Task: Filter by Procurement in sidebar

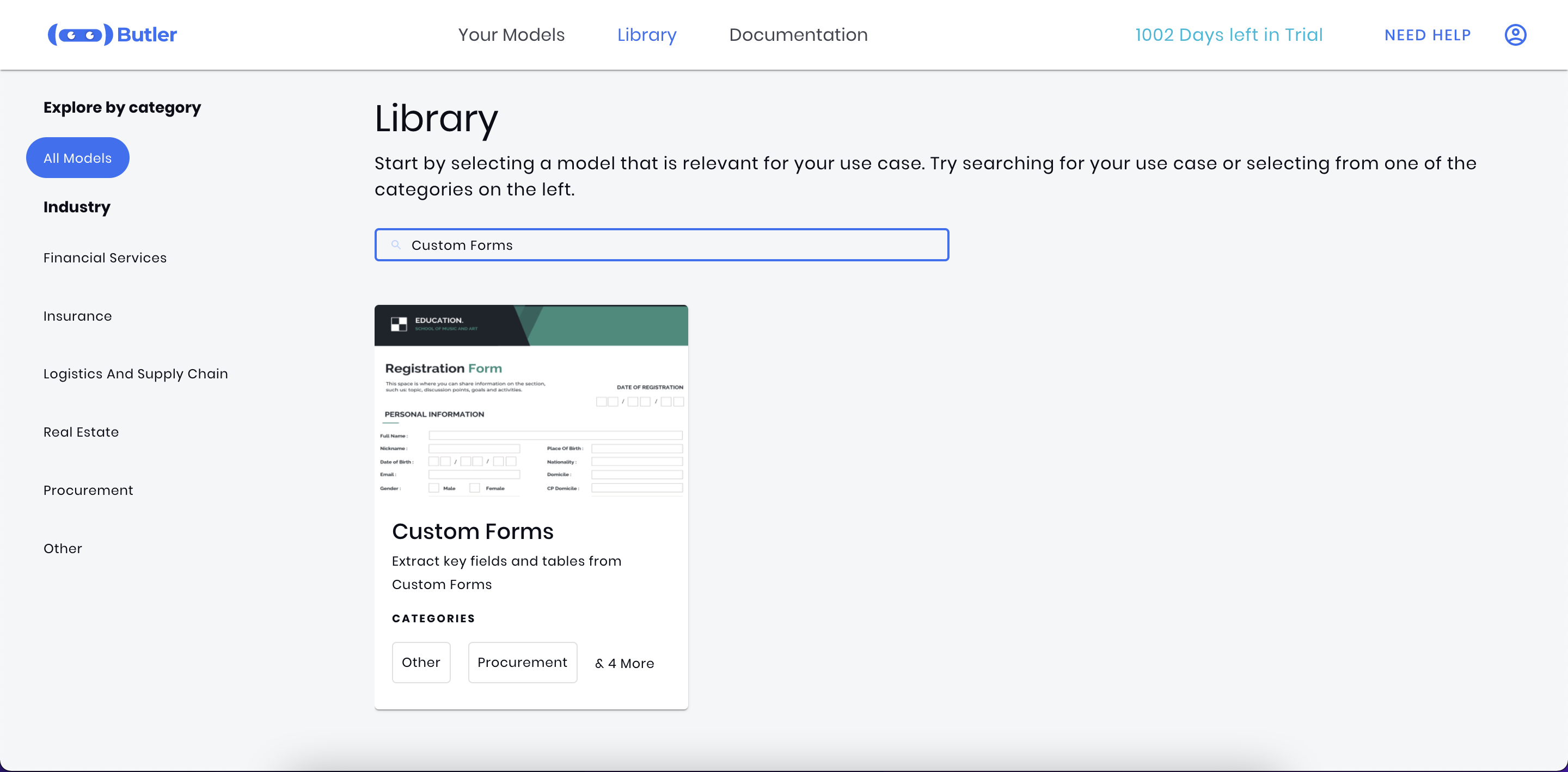Action: (x=88, y=490)
